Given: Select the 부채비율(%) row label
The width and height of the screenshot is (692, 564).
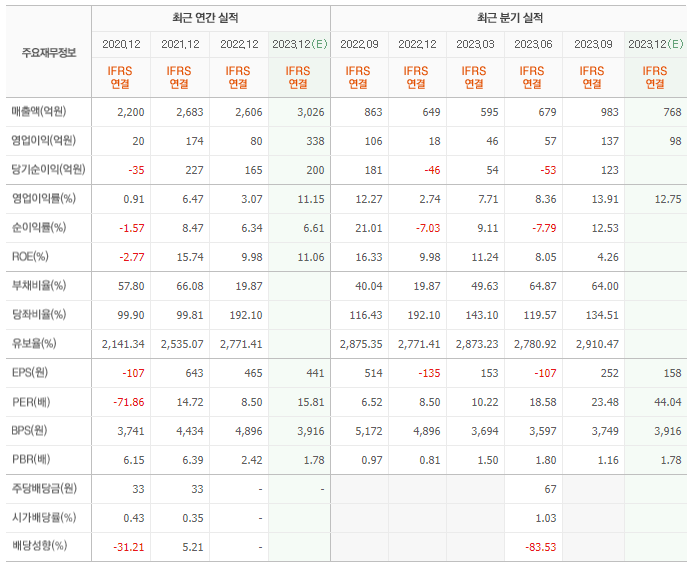Looking at the screenshot, I should [39, 286].
